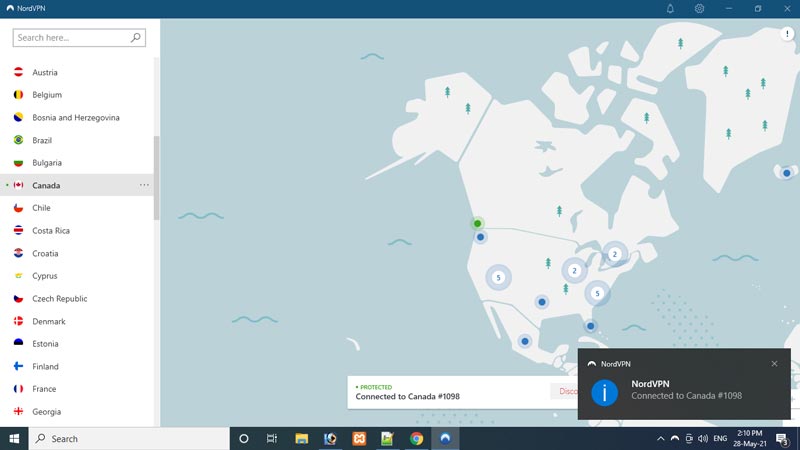Viewport: 800px width, 450px height.
Task: Click the northeast cluster marker labeled 2
Action: click(x=615, y=254)
